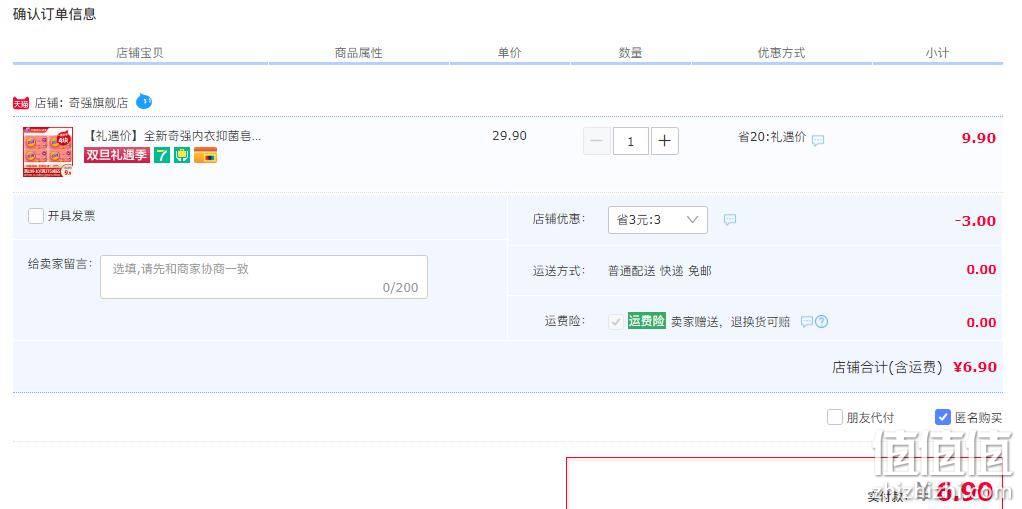
Task: Open product link 【礼遇价】全新奇强内衣抑菌皂
Action: pos(173,136)
